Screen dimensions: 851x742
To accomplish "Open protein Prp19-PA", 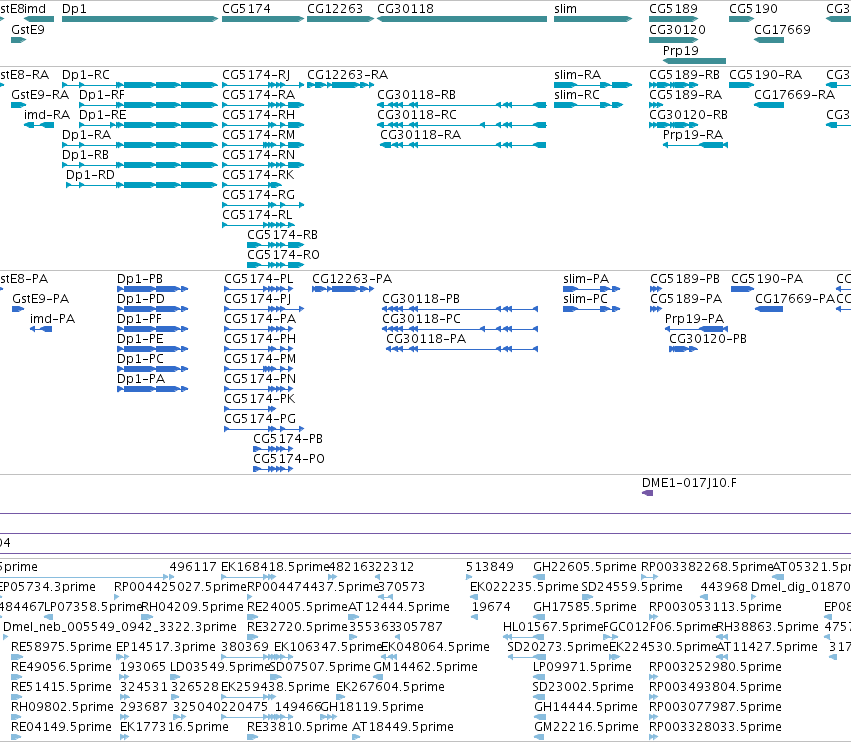I will (696, 329).
